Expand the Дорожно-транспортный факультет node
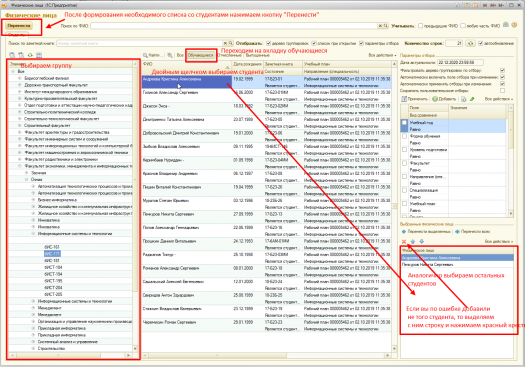This screenshot has width=525, height=367. pos(20,85)
